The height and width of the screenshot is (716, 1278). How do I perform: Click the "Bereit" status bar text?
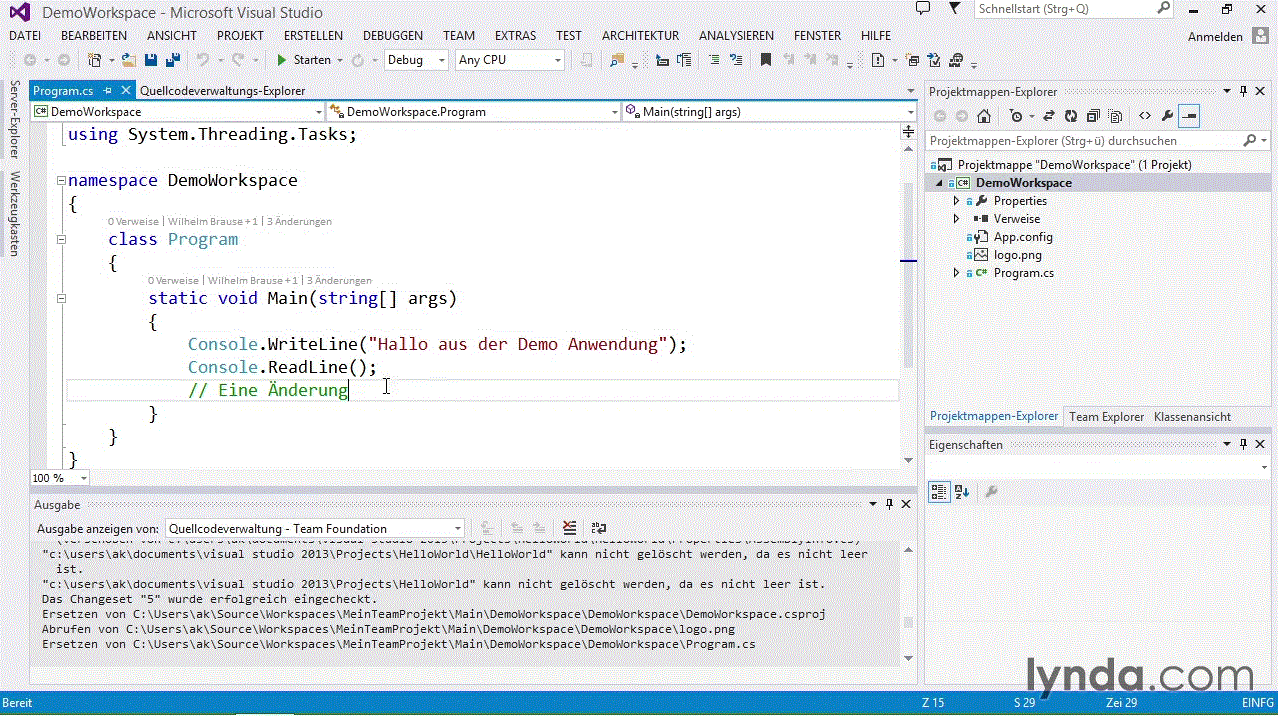click(x=18, y=703)
